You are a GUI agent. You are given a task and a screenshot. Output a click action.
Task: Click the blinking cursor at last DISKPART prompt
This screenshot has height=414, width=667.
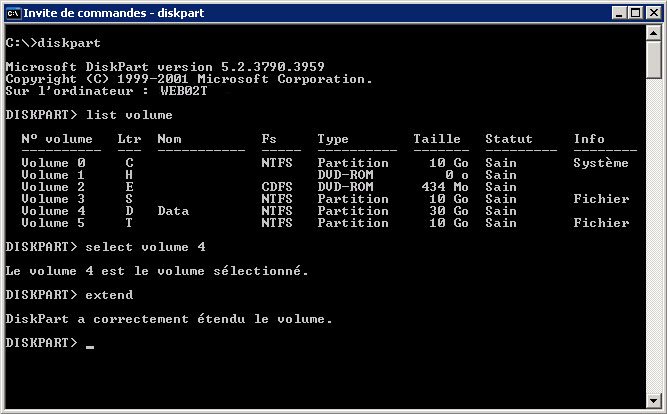point(90,345)
